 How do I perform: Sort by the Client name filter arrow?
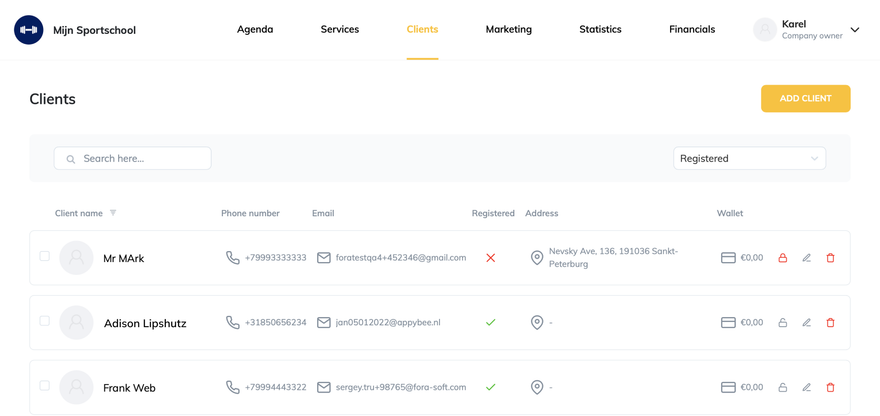pos(113,213)
